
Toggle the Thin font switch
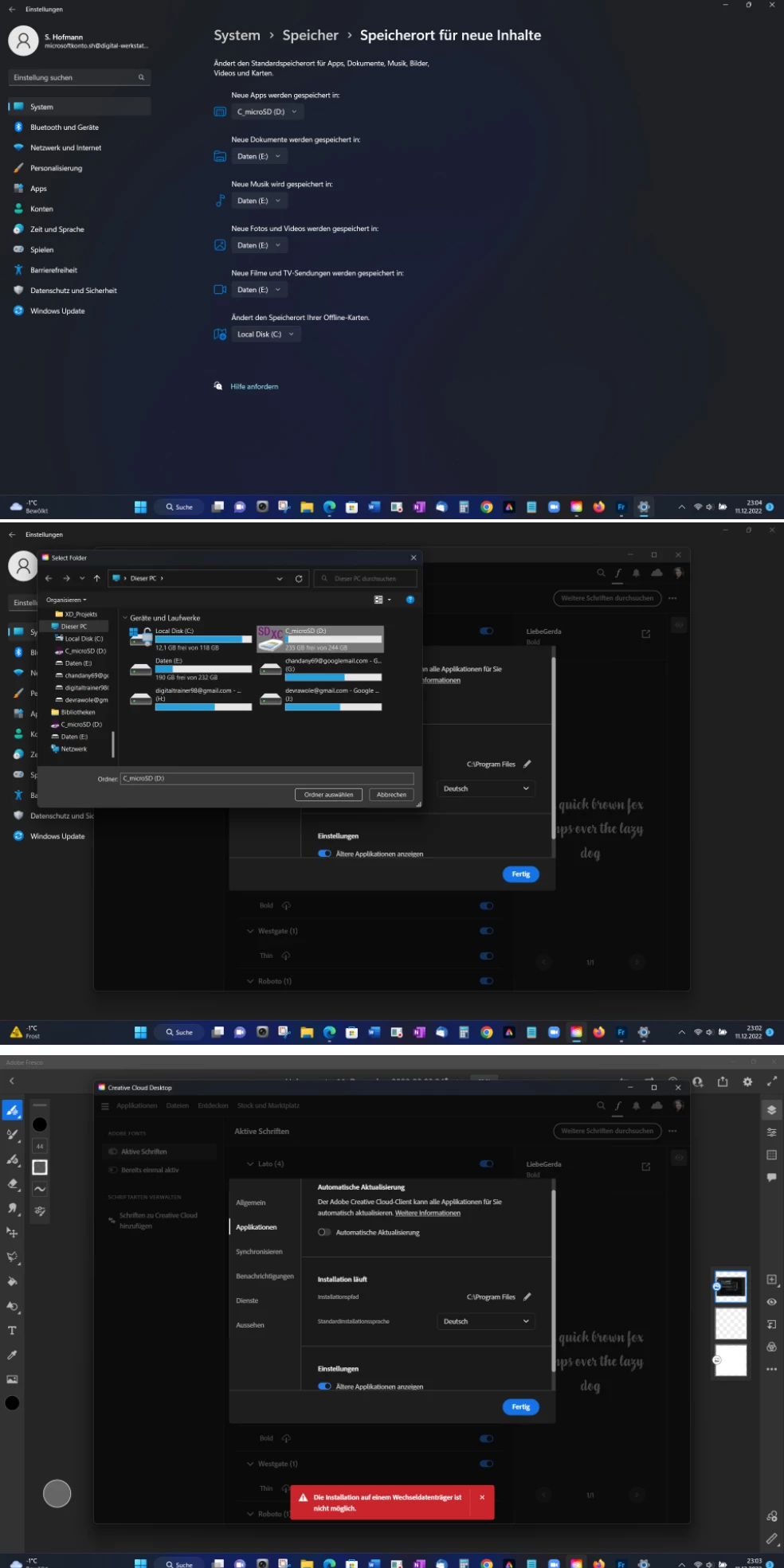[x=486, y=956]
